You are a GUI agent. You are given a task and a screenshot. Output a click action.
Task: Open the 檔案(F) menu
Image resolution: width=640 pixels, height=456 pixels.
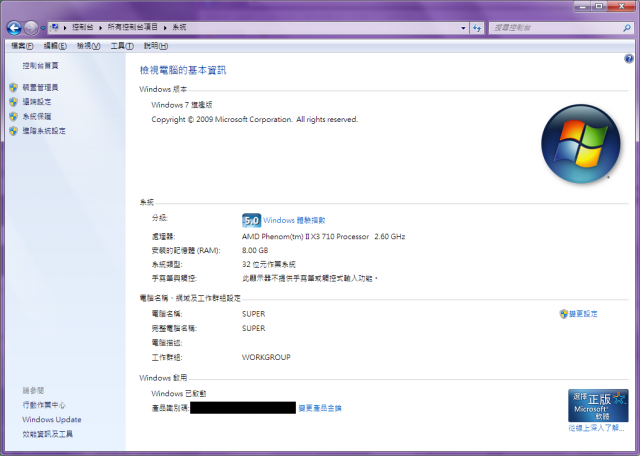[x=22, y=46]
